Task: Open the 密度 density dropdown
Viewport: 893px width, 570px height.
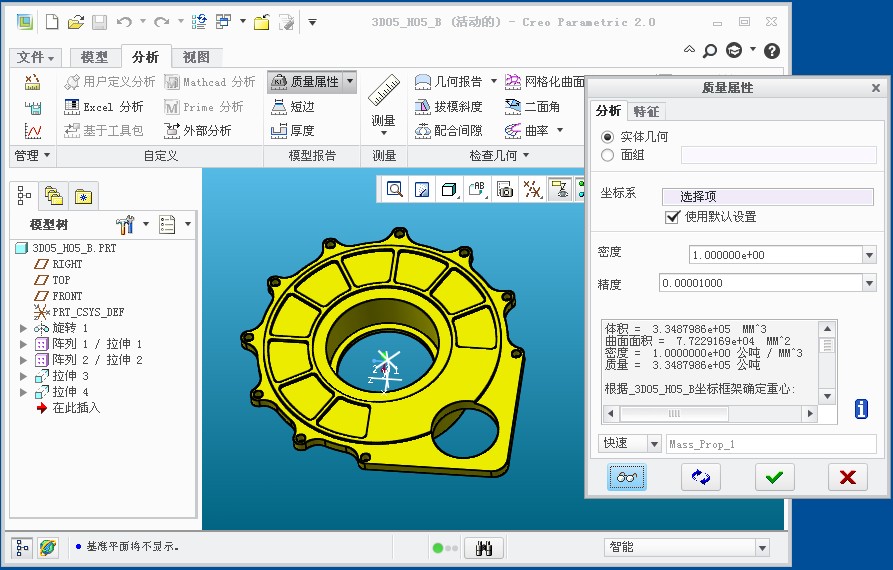Action: [x=868, y=255]
